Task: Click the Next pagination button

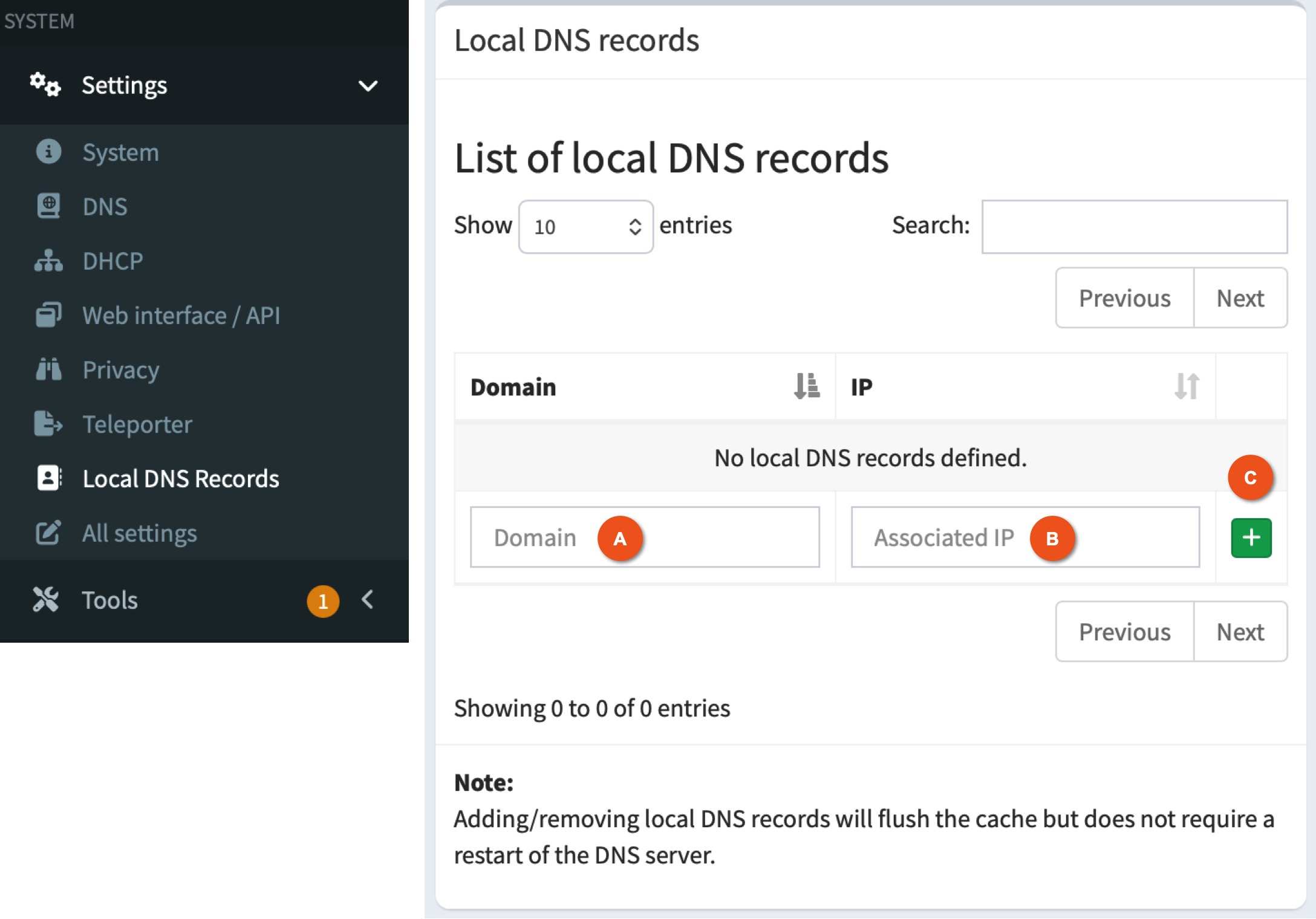Action: pos(1240,297)
